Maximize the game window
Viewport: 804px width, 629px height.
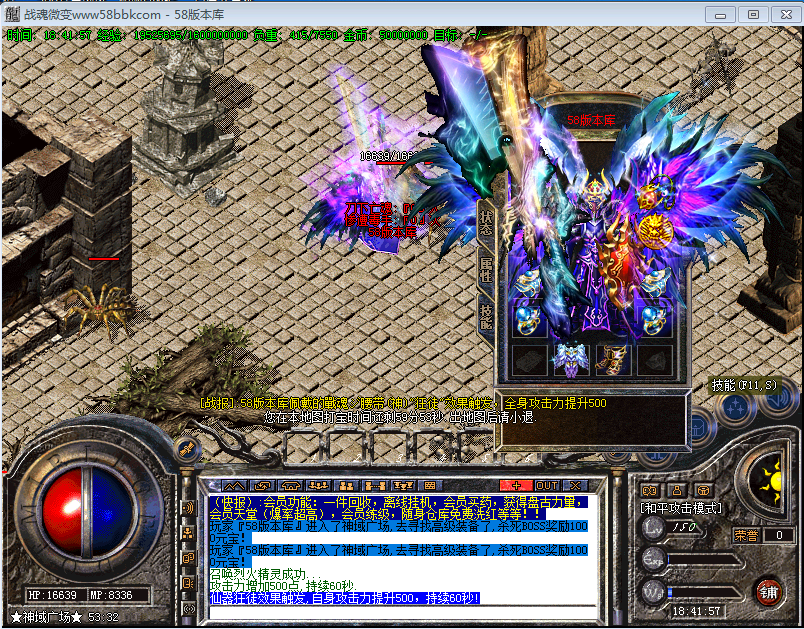coord(753,14)
